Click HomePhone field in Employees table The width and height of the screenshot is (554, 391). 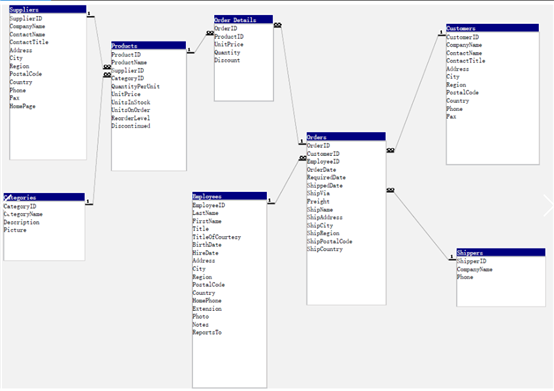coord(207,301)
